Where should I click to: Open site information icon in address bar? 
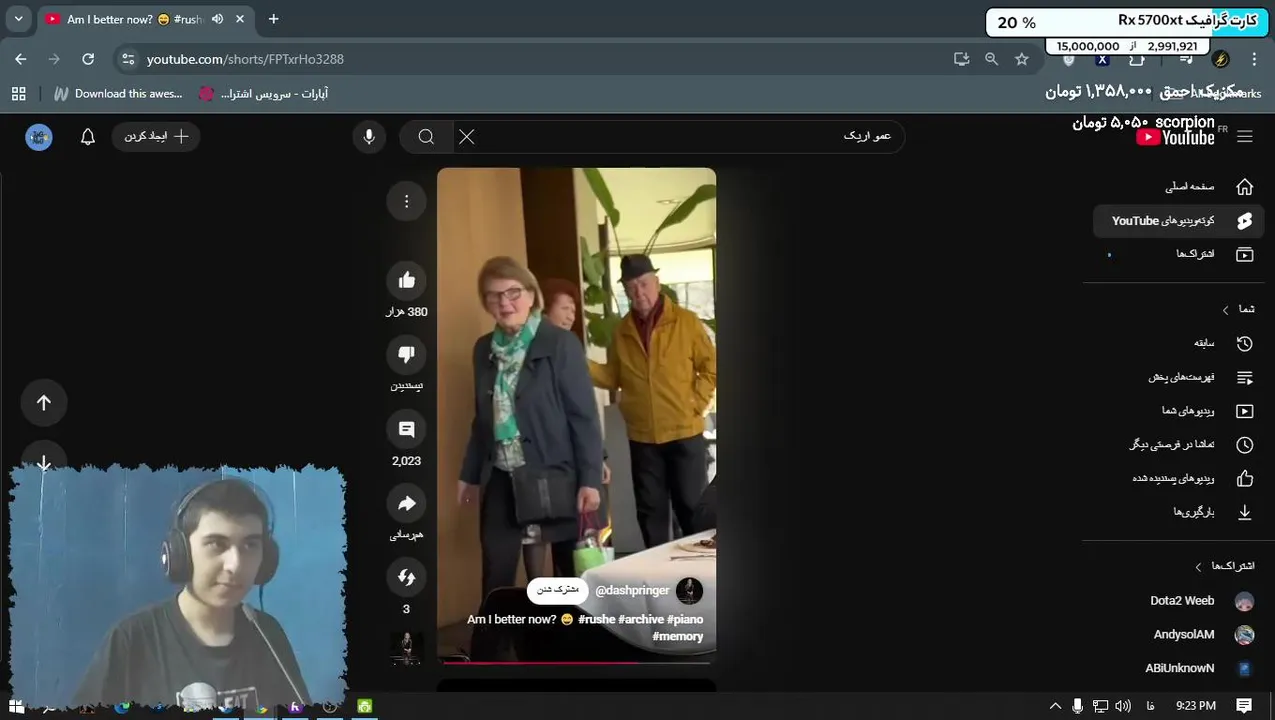pyautogui.click(x=128, y=59)
